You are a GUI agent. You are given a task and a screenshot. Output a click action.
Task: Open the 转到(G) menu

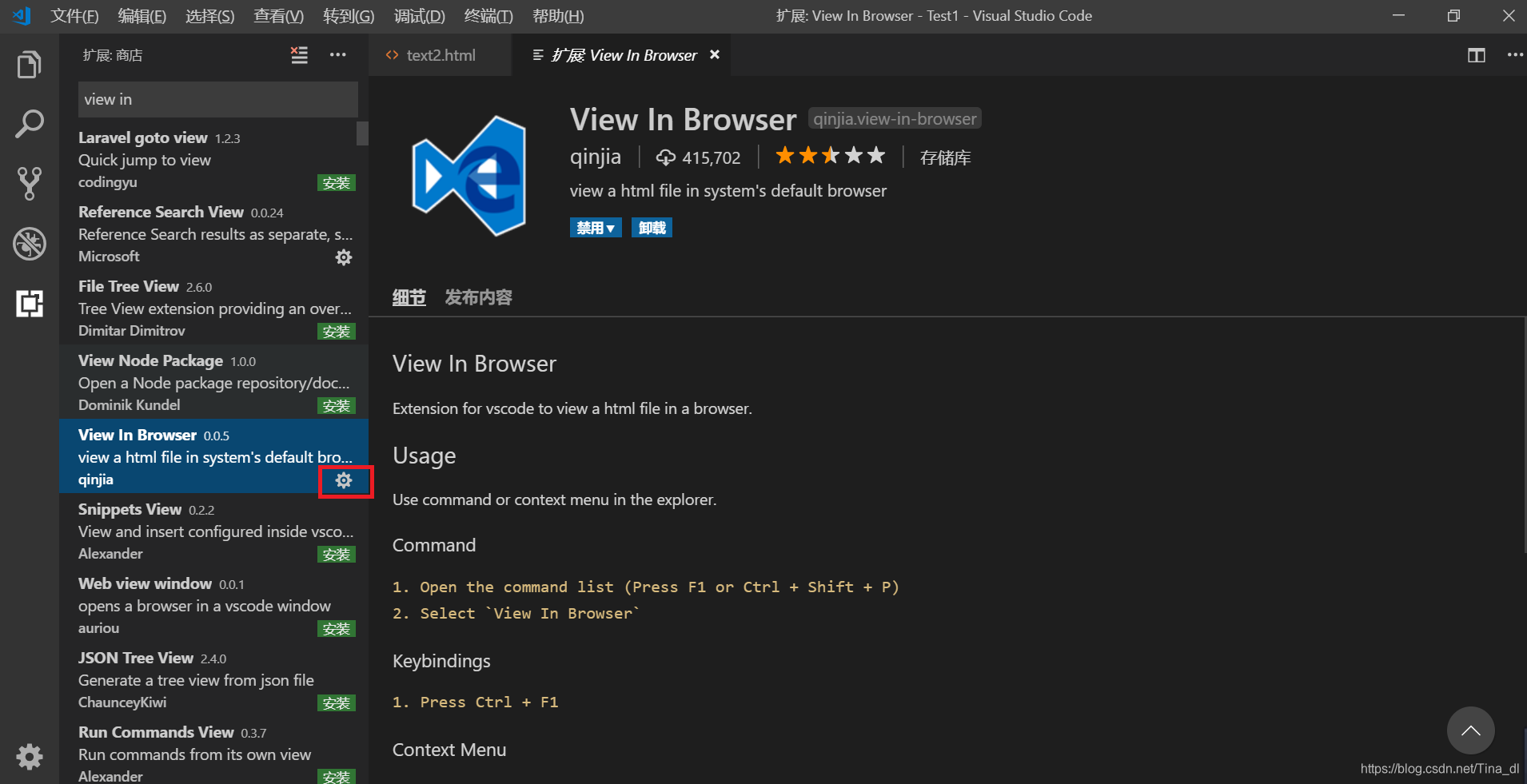(349, 16)
